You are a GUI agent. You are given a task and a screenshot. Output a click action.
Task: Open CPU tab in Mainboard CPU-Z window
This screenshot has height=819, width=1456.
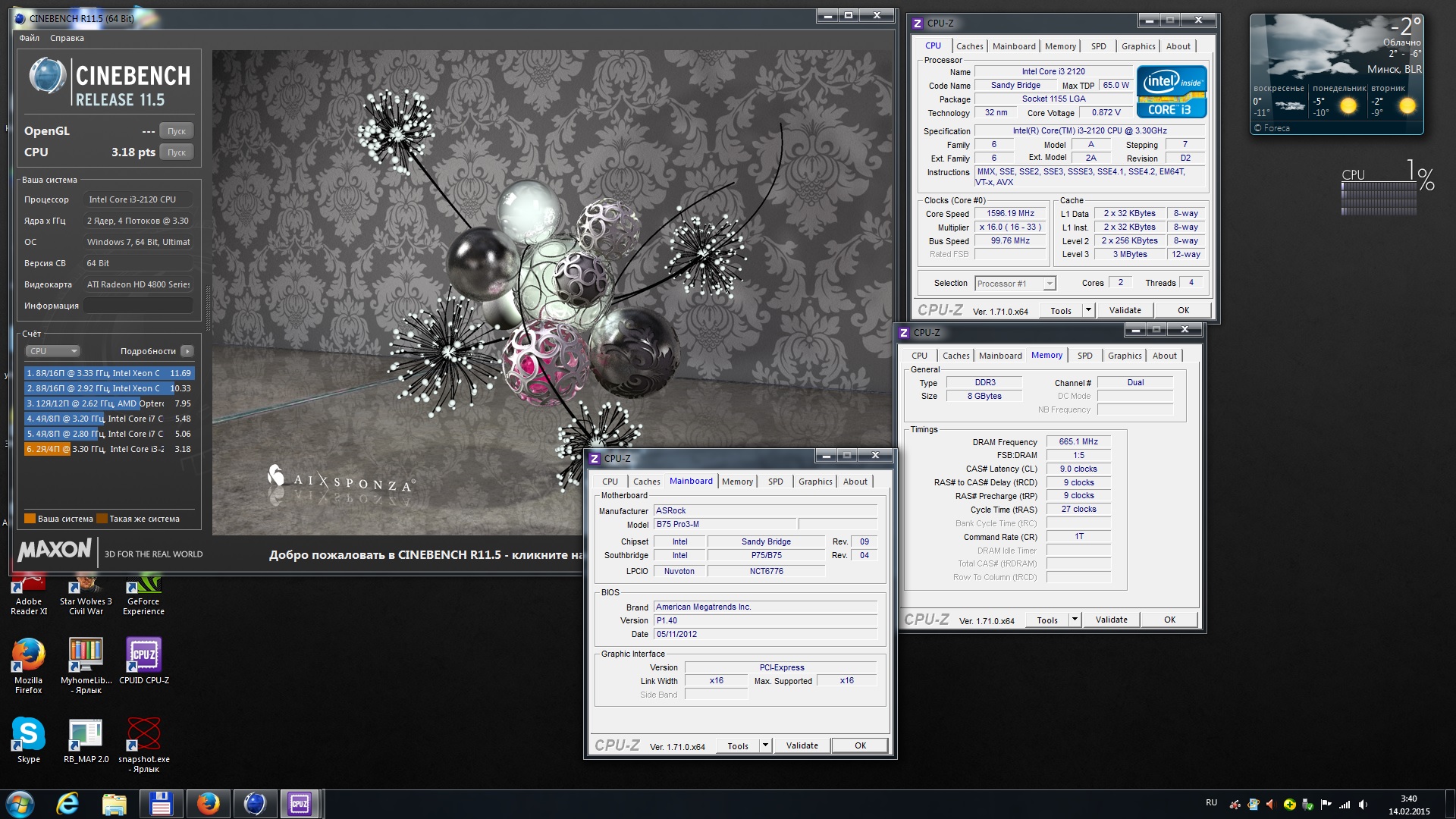click(x=610, y=482)
